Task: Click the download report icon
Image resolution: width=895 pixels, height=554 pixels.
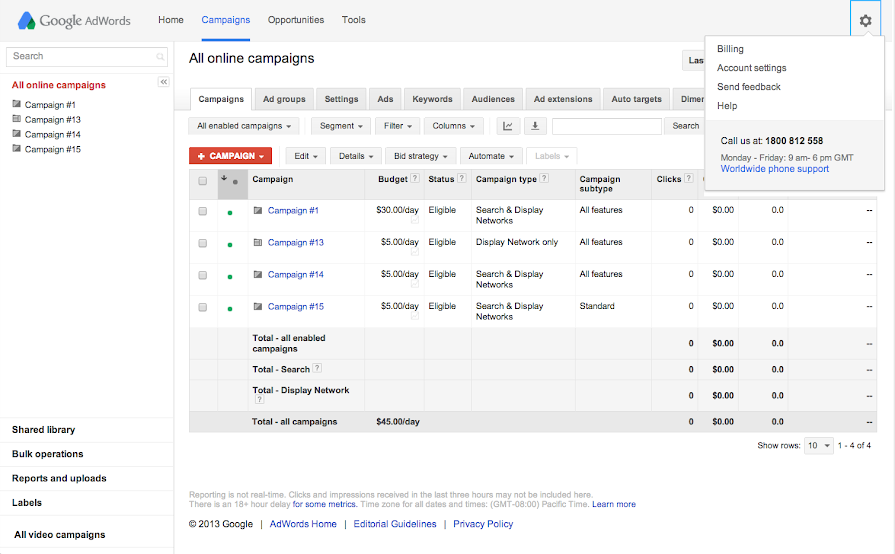Action: [x=535, y=126]
